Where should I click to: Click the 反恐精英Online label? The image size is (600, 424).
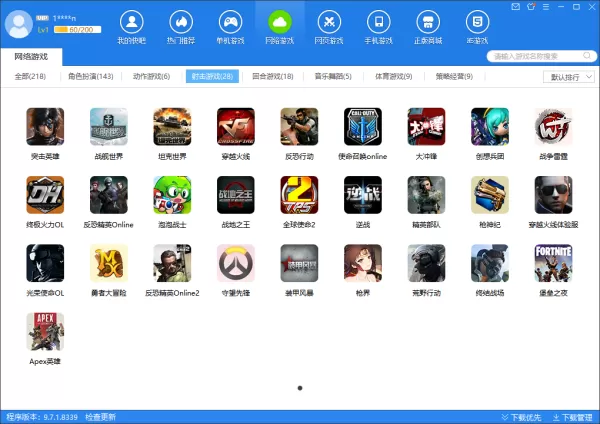pyautogui.click(x=109, y=225)
